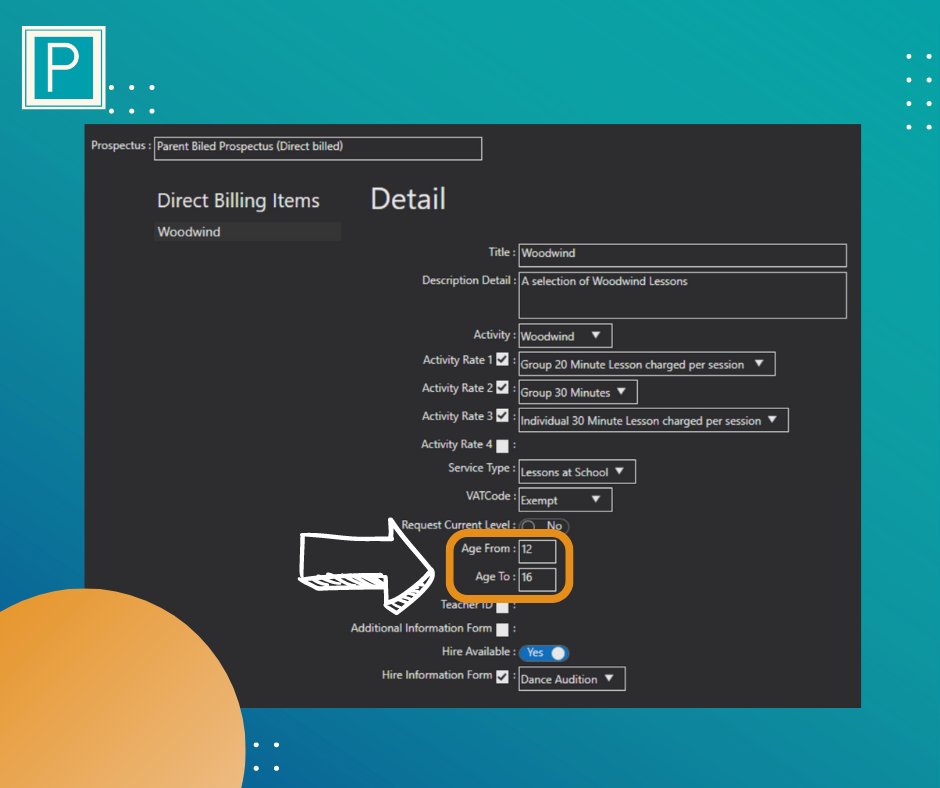Click the Title field containing Woodwind
This screenshot has width=940, height=788.
click(682, 254)
